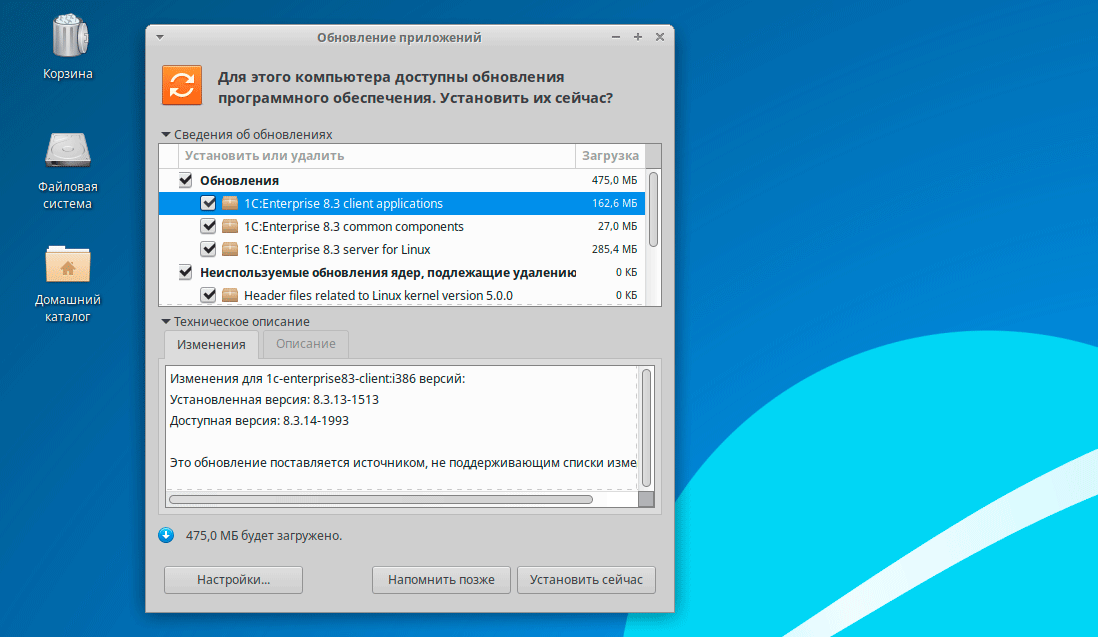
Task: Click the blue download arrow icon
Action: pyautogui.click(x=166, y=536)
